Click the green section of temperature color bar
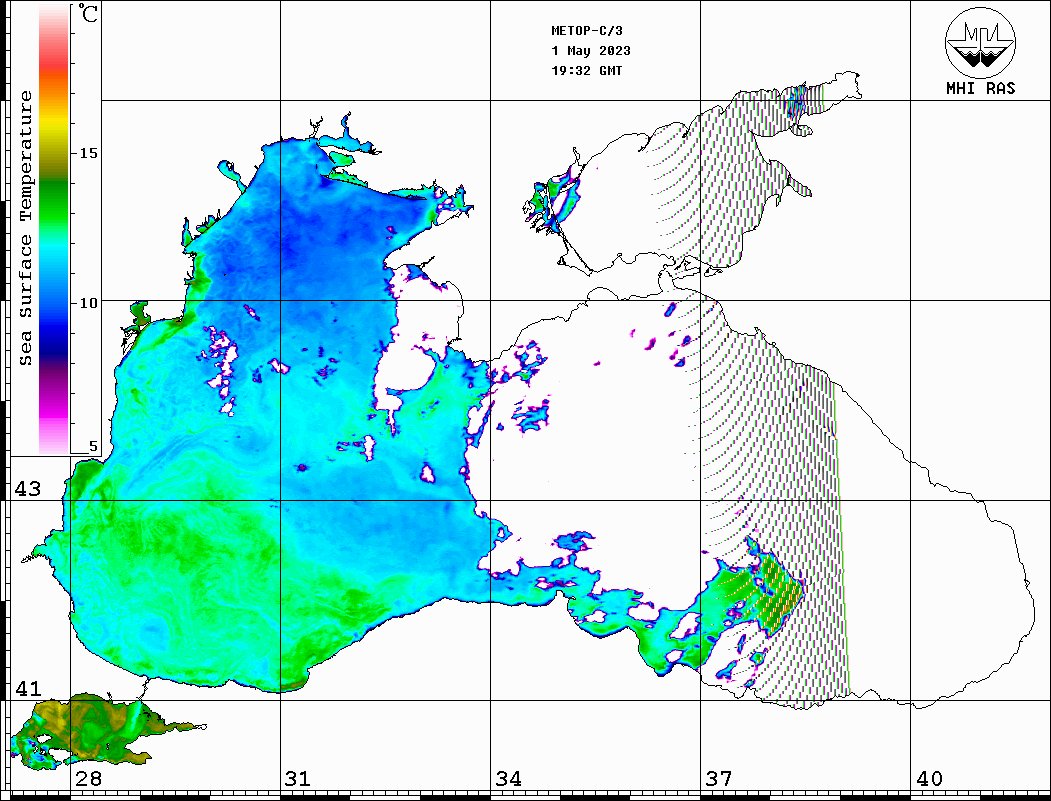Image resolution: width=1051 pixels, height=801 pixels. pyautogui.click(x=54, y=201)
